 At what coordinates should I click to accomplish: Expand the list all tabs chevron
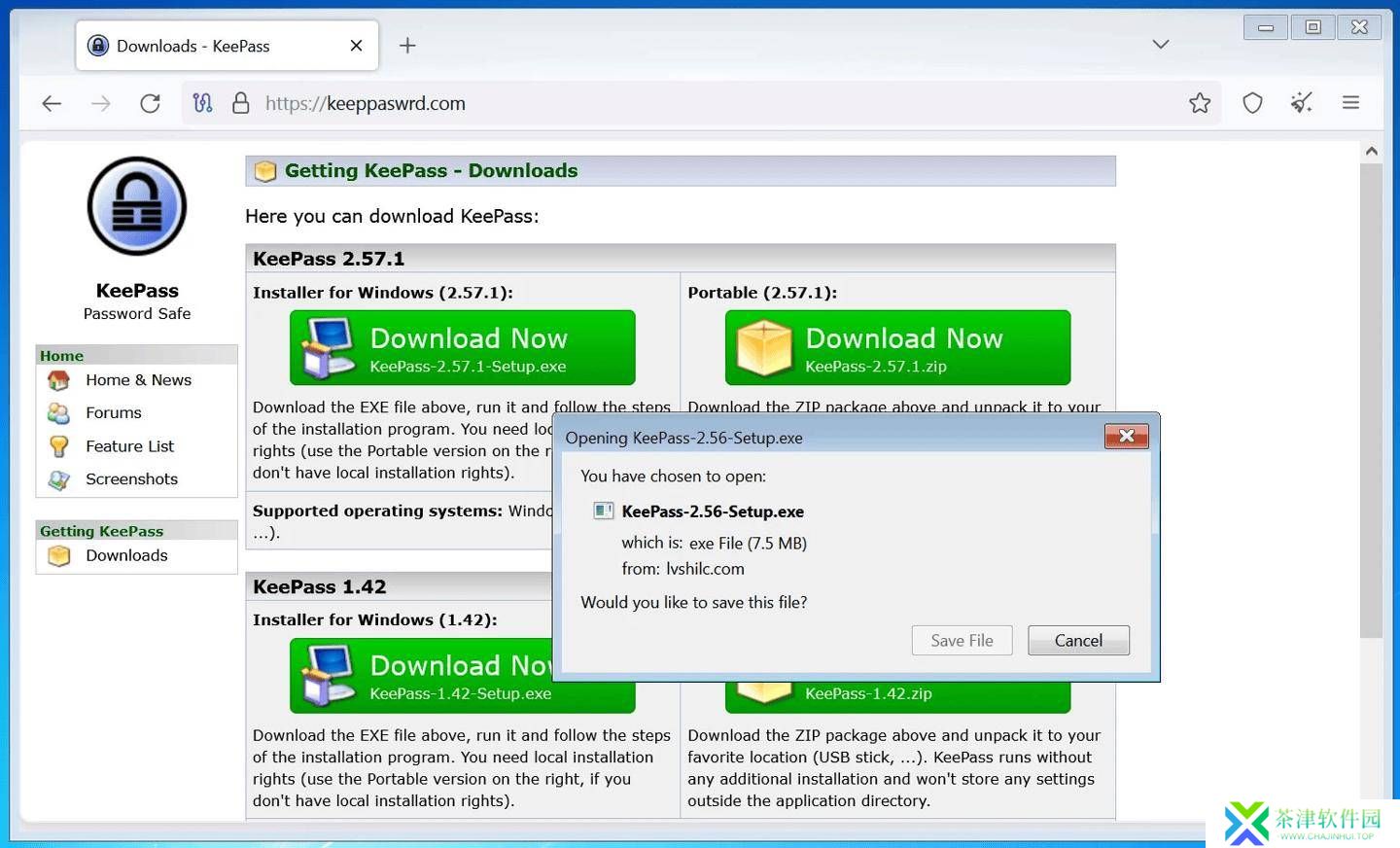coord(1161,44)
